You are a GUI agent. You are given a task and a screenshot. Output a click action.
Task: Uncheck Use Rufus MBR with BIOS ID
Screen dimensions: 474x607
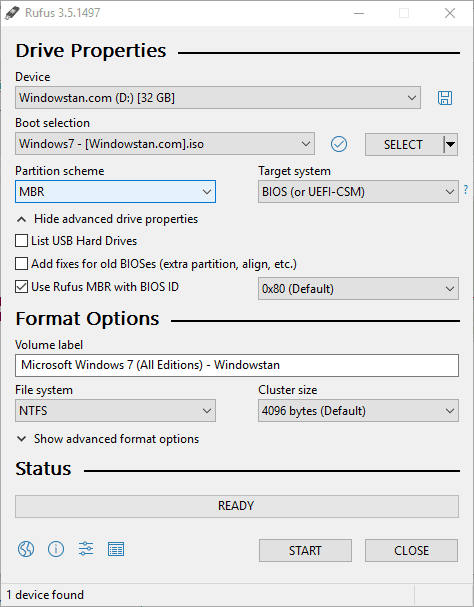[x=21, y=287]
